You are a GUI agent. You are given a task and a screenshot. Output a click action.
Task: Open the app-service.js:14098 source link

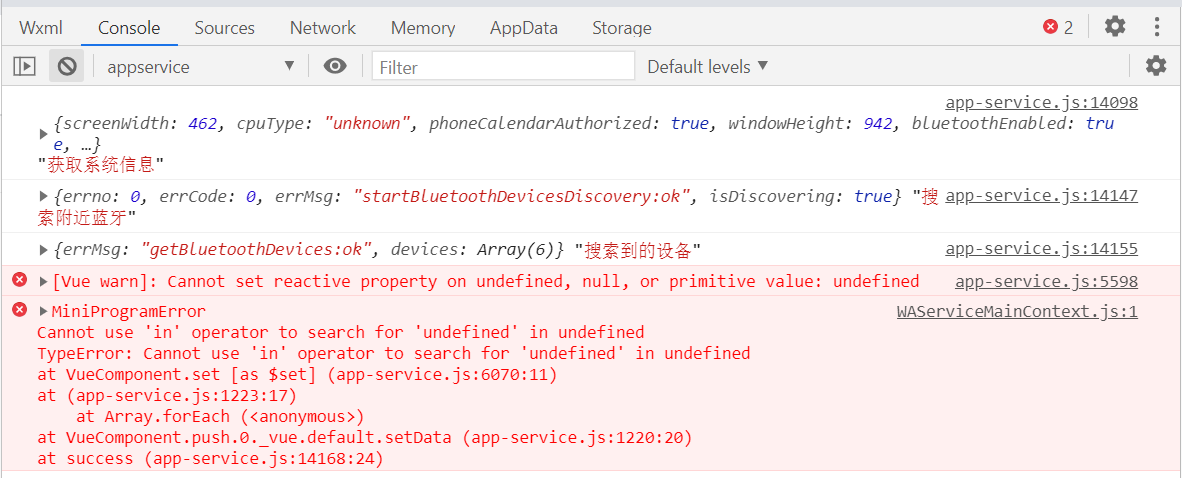pos(1042,103)
